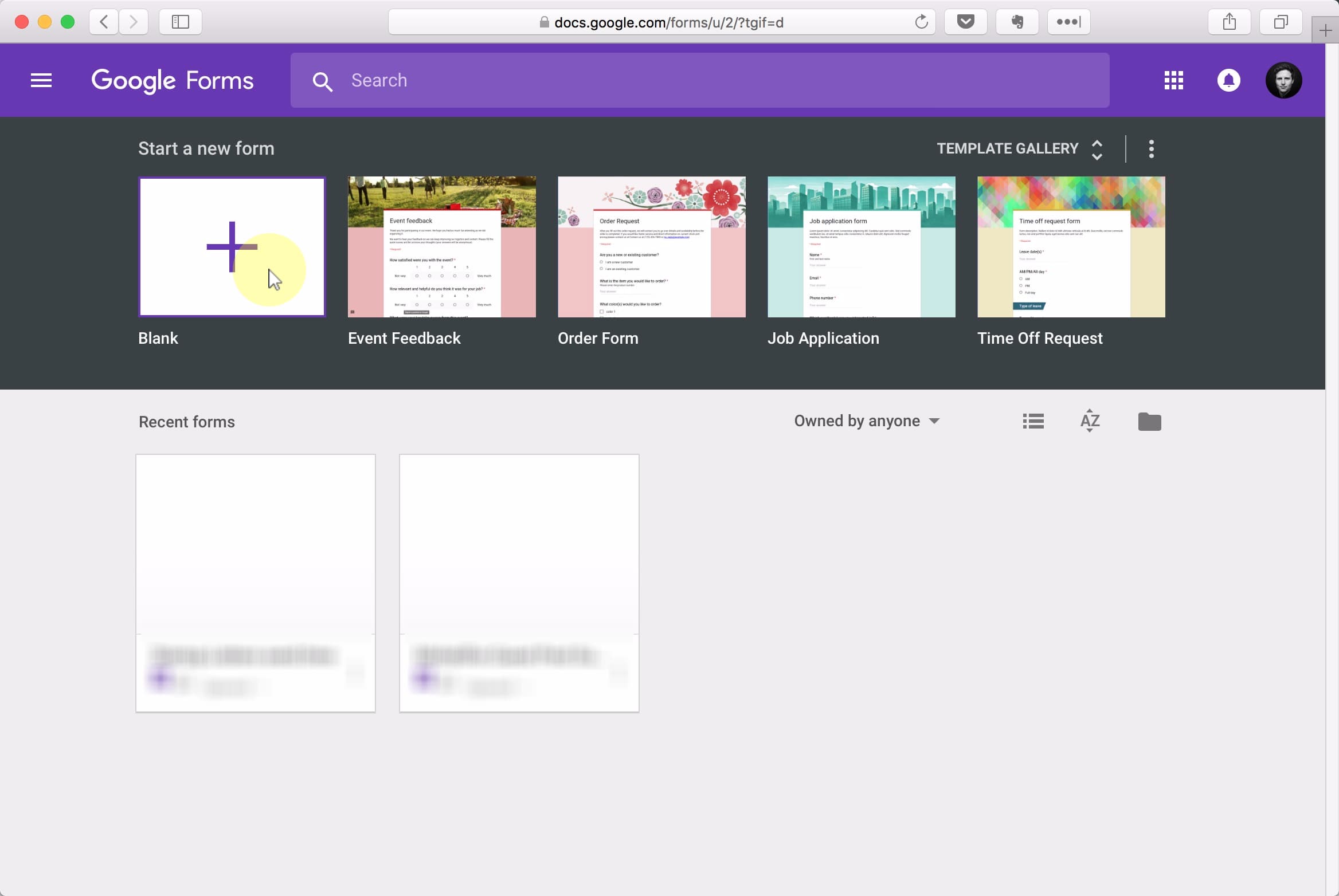Open the file picker folder icon
This screenshot has width=1339, height=896.
1149,421
